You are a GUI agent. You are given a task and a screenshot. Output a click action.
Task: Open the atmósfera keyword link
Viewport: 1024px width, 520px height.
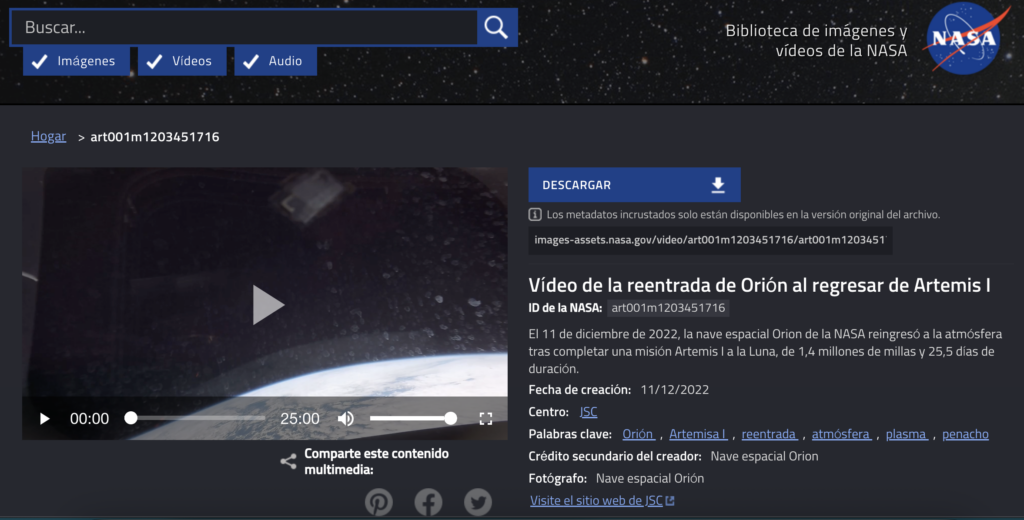pyautogui.click(x=840, y=434)
